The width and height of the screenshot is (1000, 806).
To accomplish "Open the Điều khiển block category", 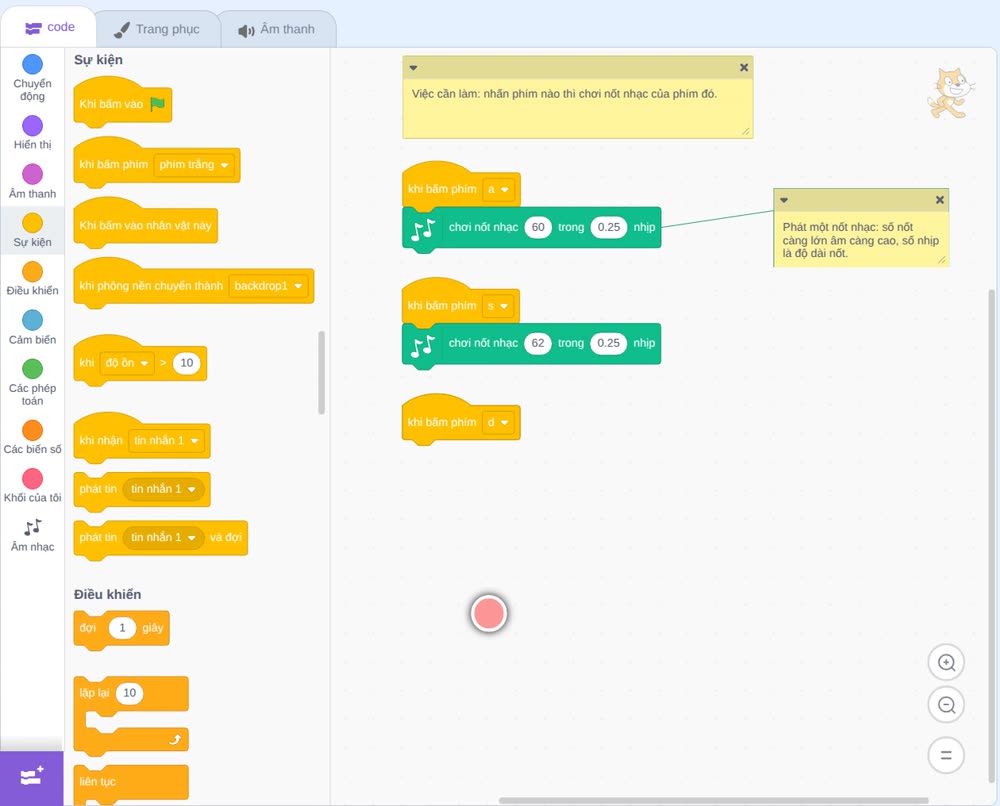I will tap(32, 279).
